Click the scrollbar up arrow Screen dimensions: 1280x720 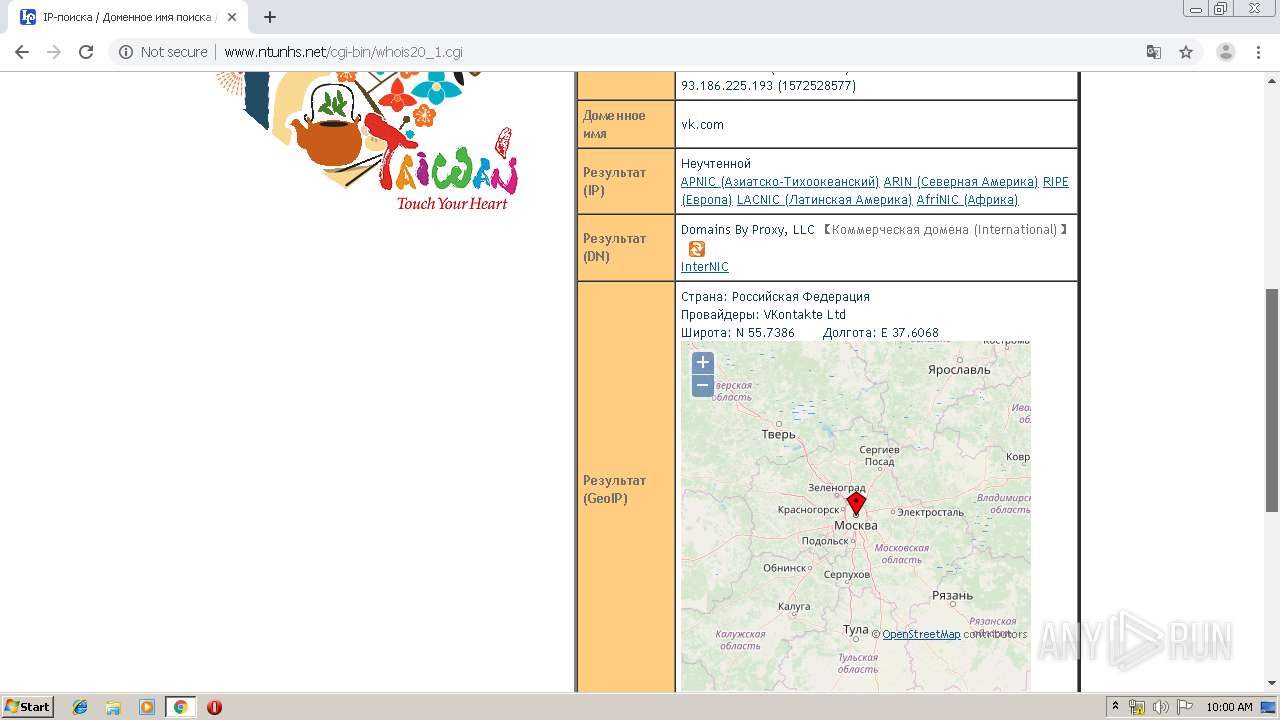tap(1272, 79)
